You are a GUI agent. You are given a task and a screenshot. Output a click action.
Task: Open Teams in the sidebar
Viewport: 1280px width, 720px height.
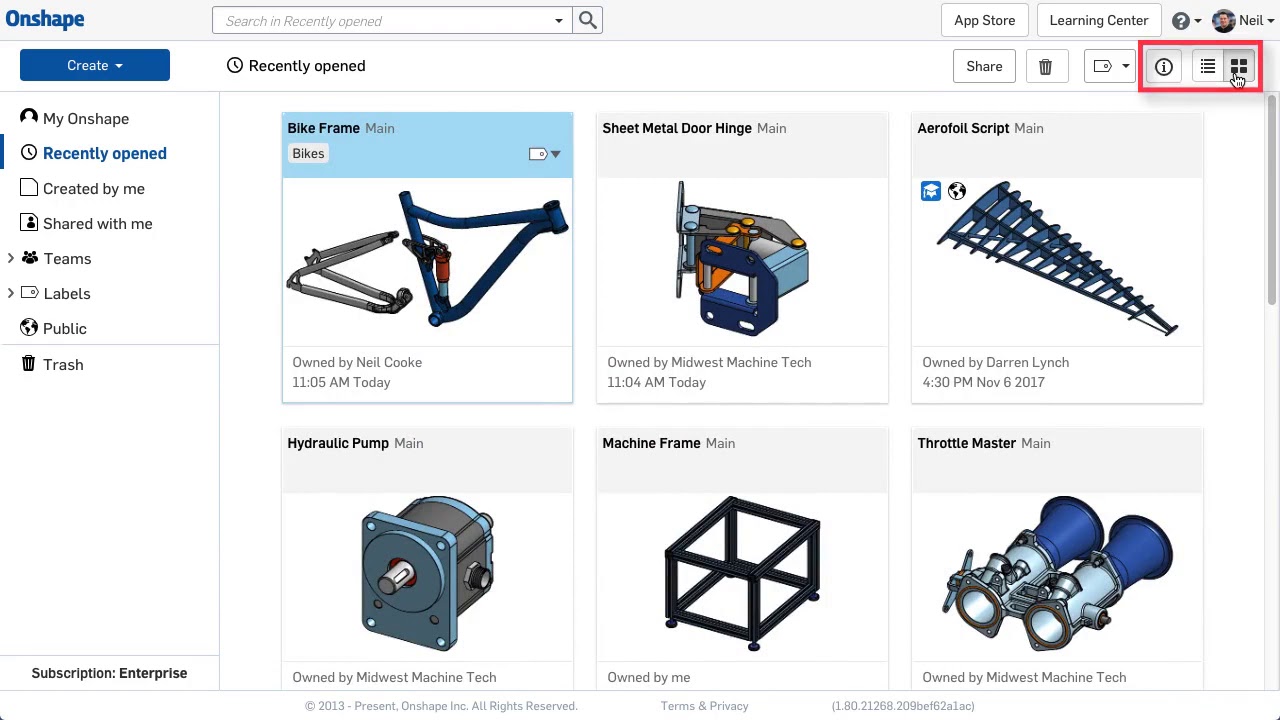tap(67, 258)
